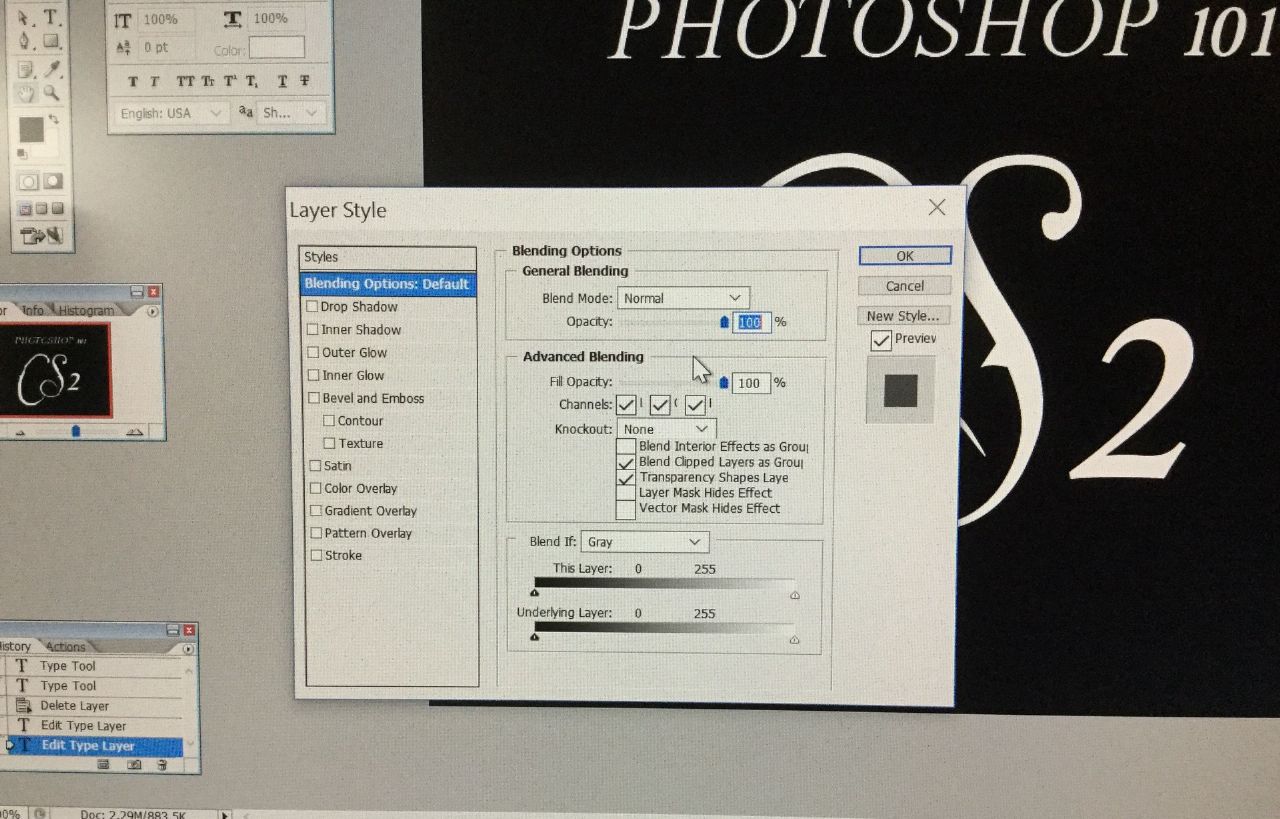Uncheck Blend Clipped Layers as Group
The width and height of the screenshot is (1280, 819).
point(626,463)
